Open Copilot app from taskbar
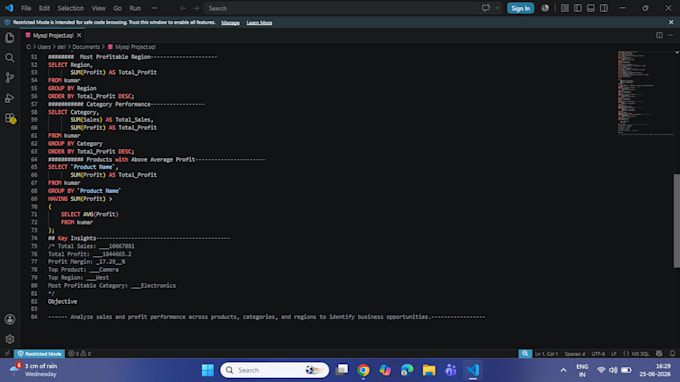 (x=385, y=370)
